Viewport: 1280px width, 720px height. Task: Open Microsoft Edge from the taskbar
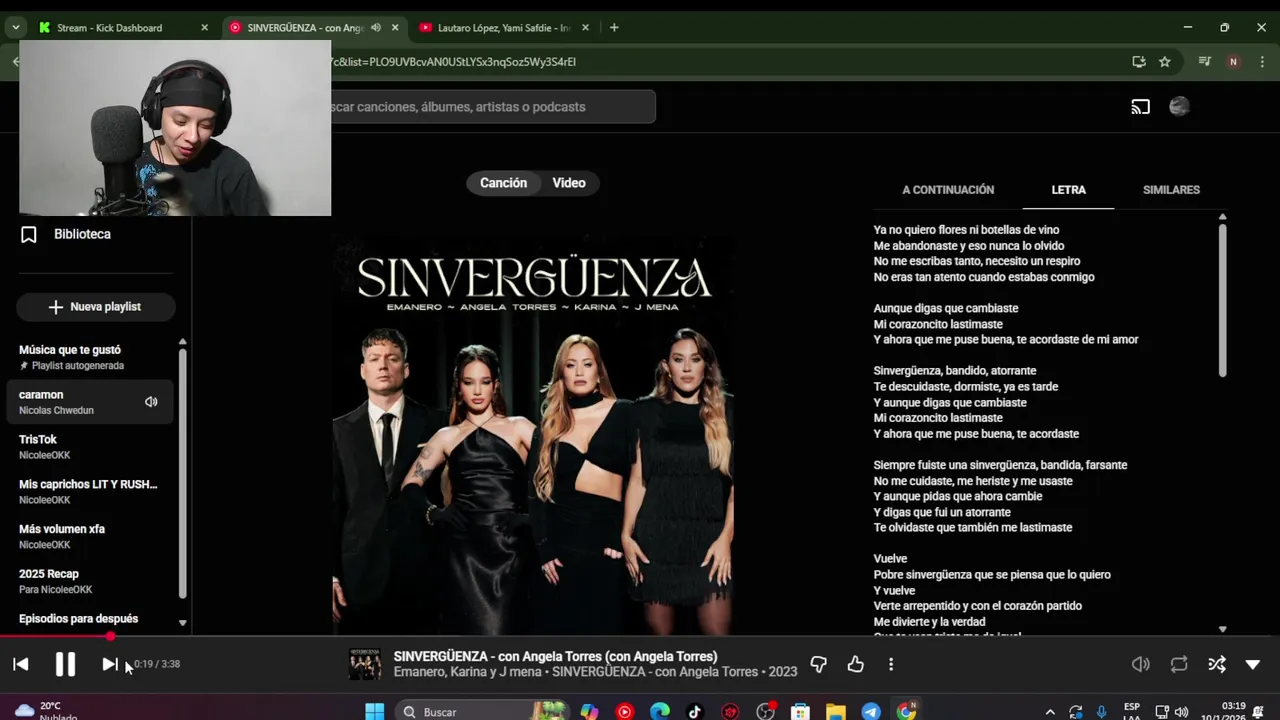(x=660, y=712)
